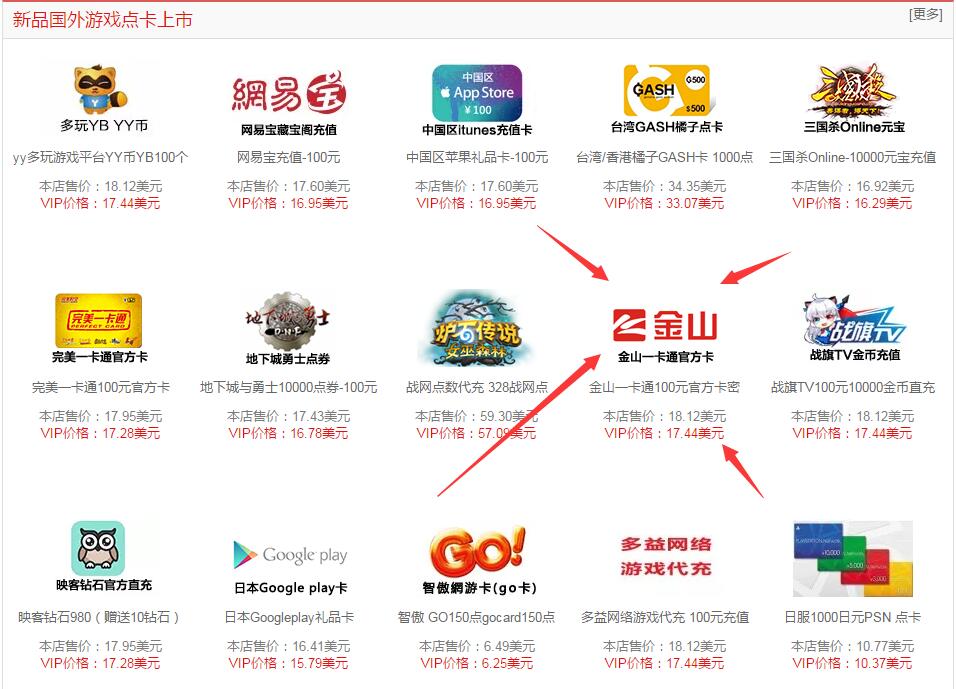Click price text 本店售价：16.92美元

coord(852,186)
